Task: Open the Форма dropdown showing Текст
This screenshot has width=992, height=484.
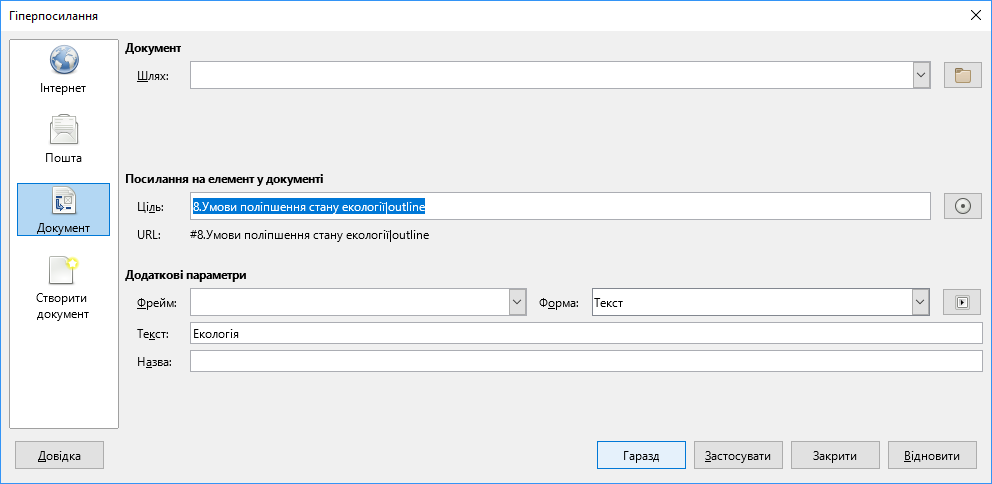Action: click(x=761, y=302)
